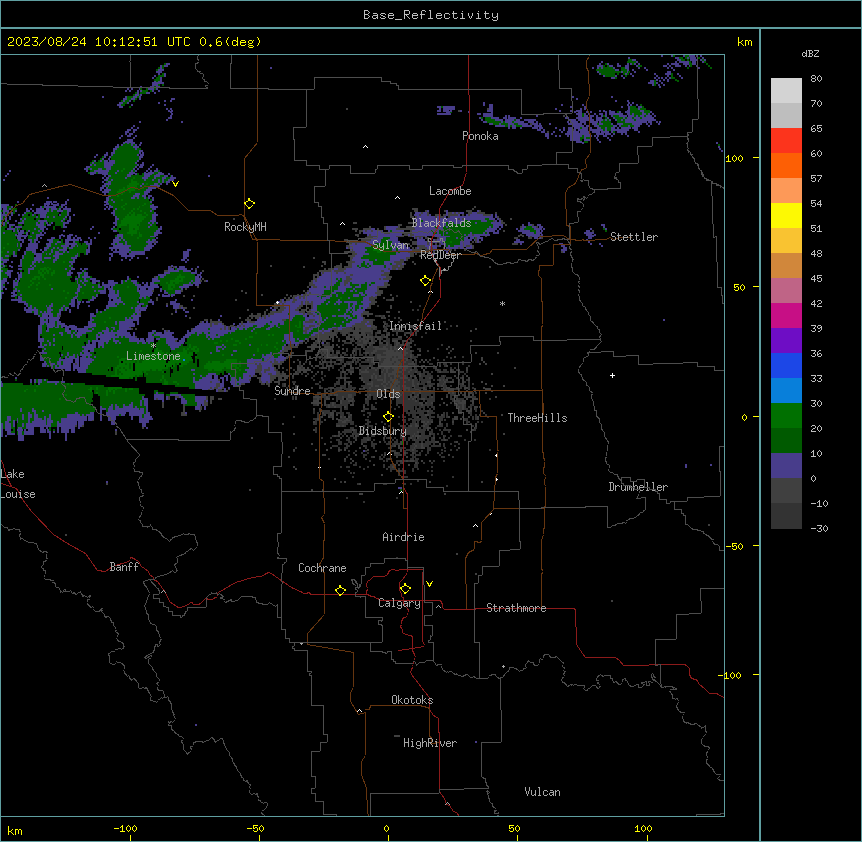This screenshot has width=862, height=842.
Task: Click the Didsbury town label
Action: (x=383, y=431)
